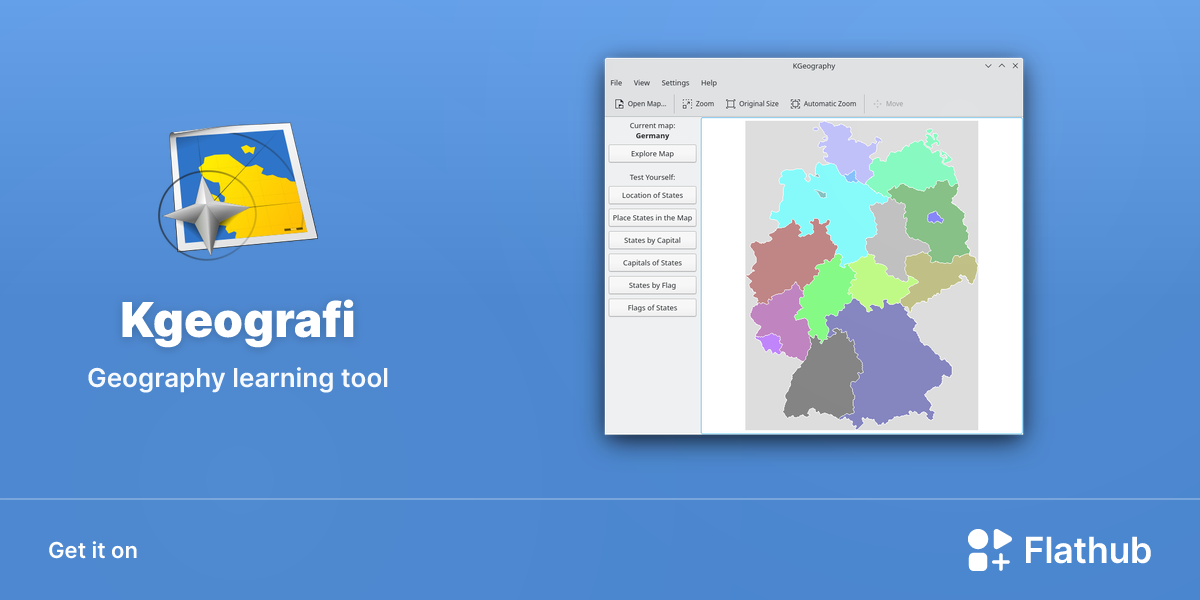
Task: Select the Zoom tool
Action: [698, 104]
